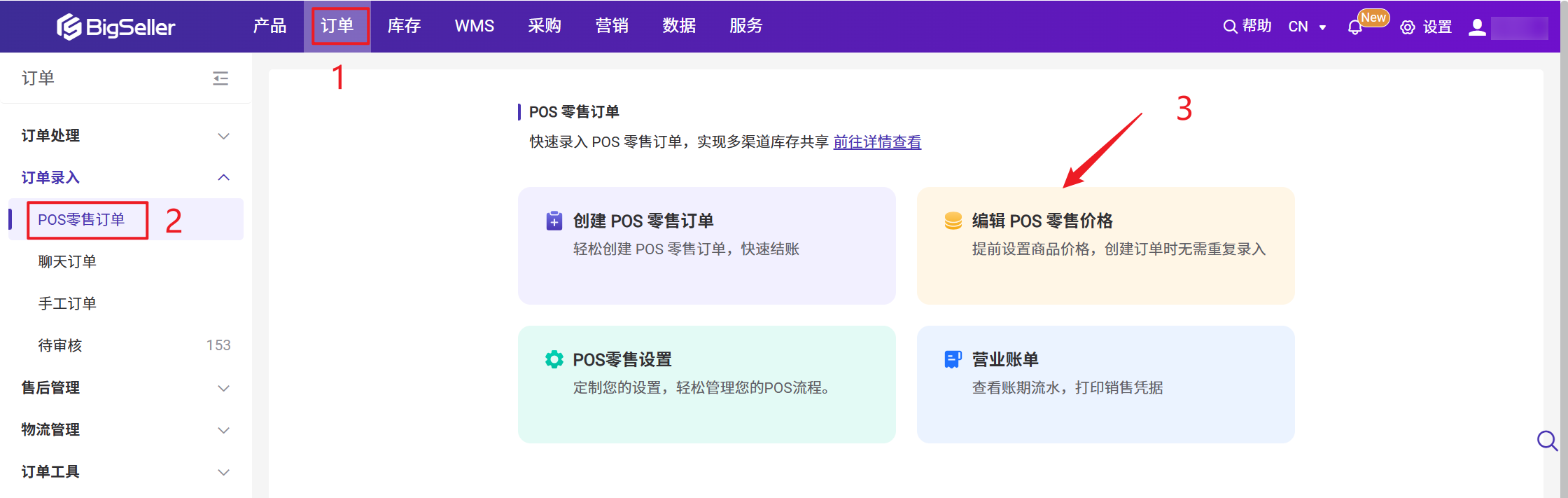
Task: Click the help search magnifier icon
Action: pos(1229,27)
